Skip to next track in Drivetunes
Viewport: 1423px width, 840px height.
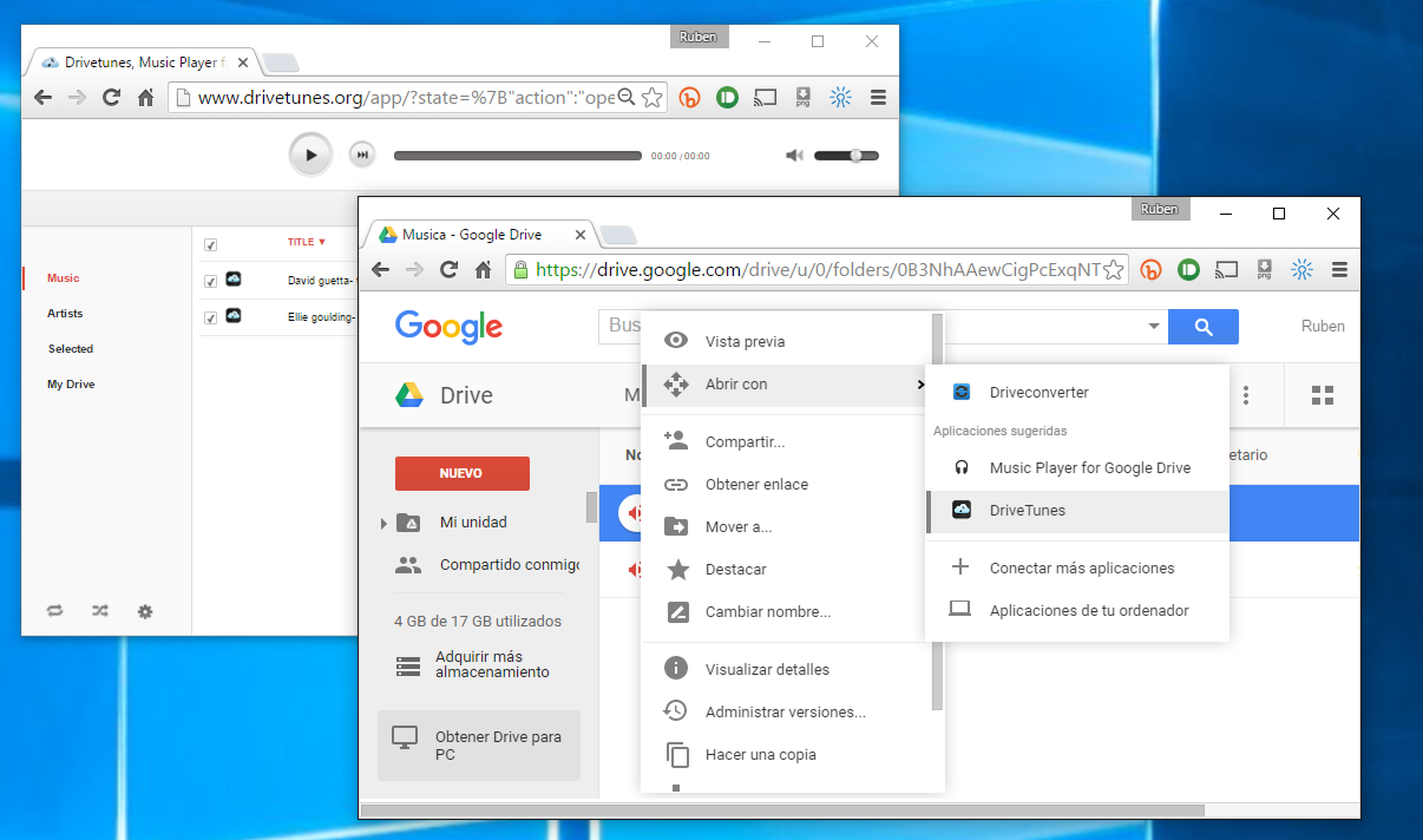click(x=362, y=155)
